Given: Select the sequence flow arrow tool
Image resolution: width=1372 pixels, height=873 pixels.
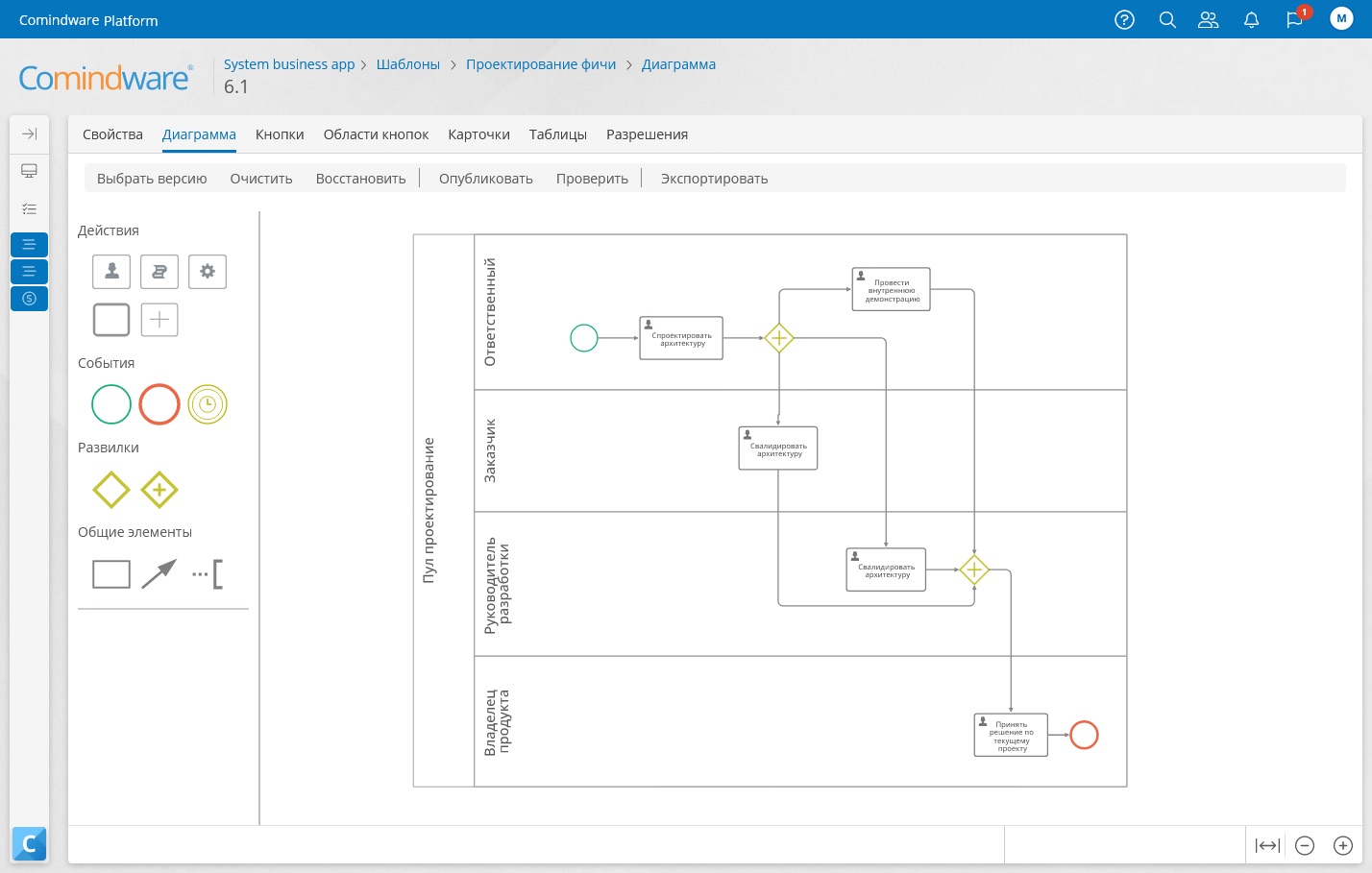Looking at the screenshot, I should tap(159, 574).
